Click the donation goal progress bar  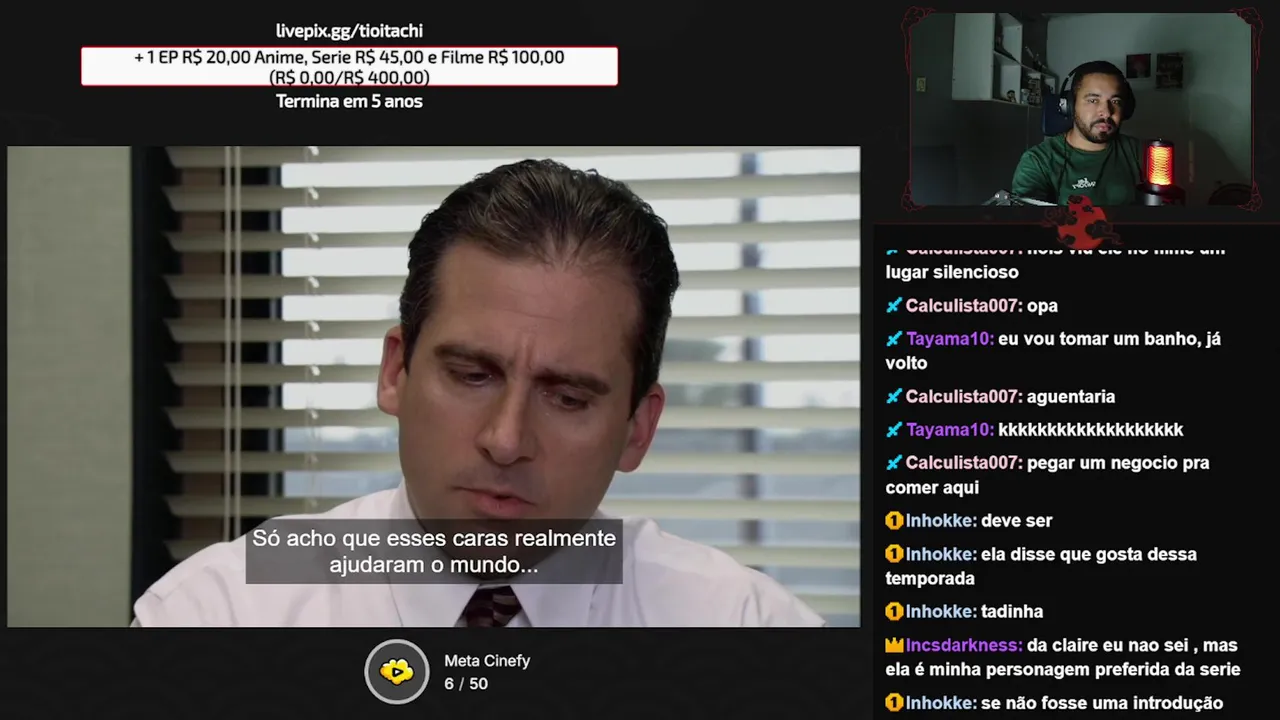click(x=349, y=67)
